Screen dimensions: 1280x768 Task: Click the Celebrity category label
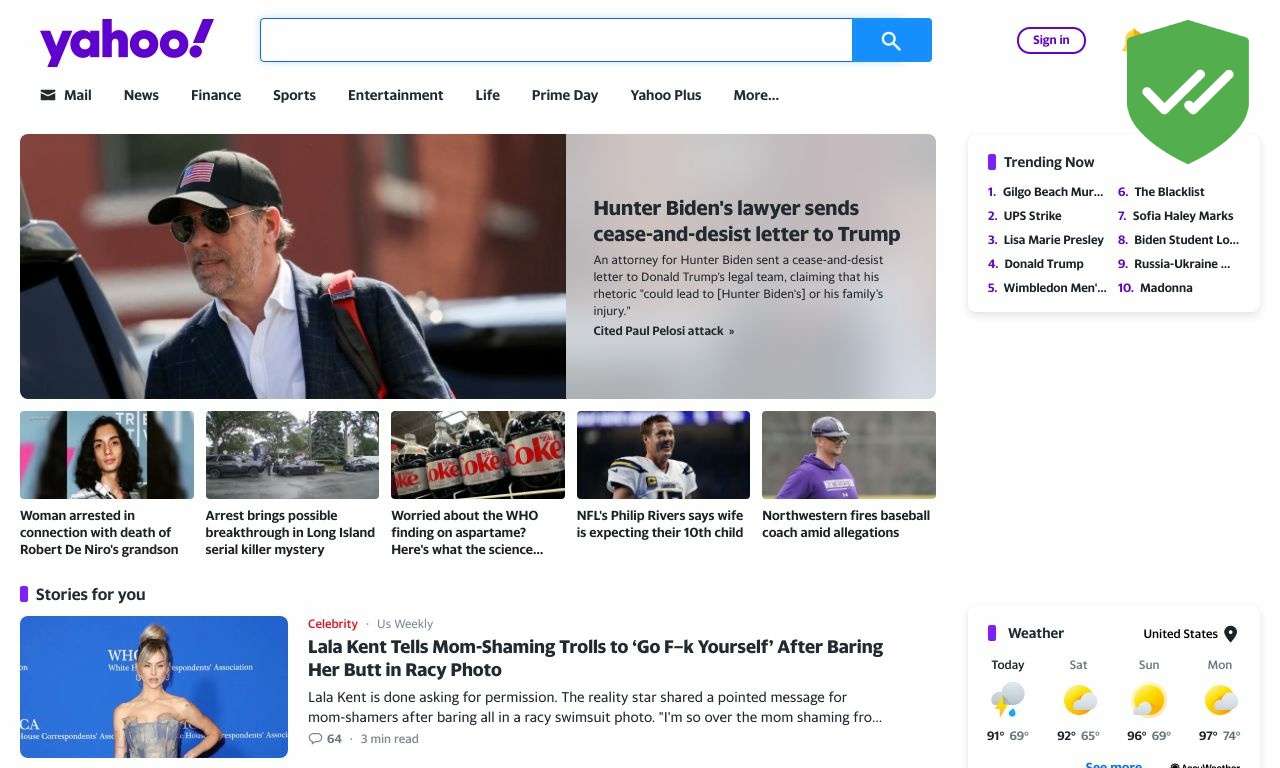333,624
